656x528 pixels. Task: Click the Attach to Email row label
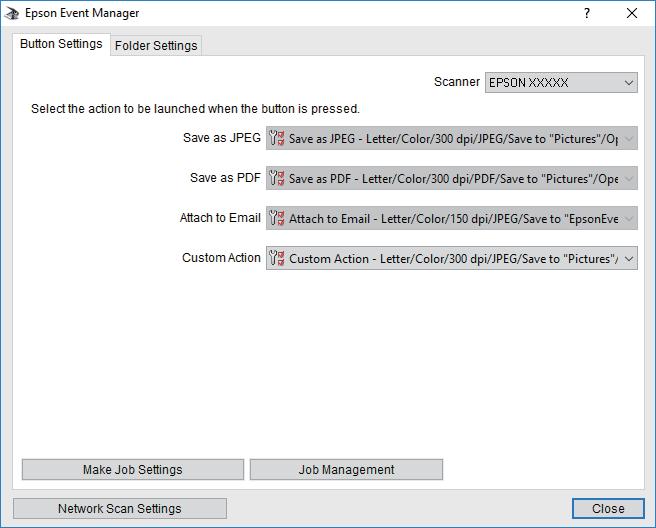[220, 218]
